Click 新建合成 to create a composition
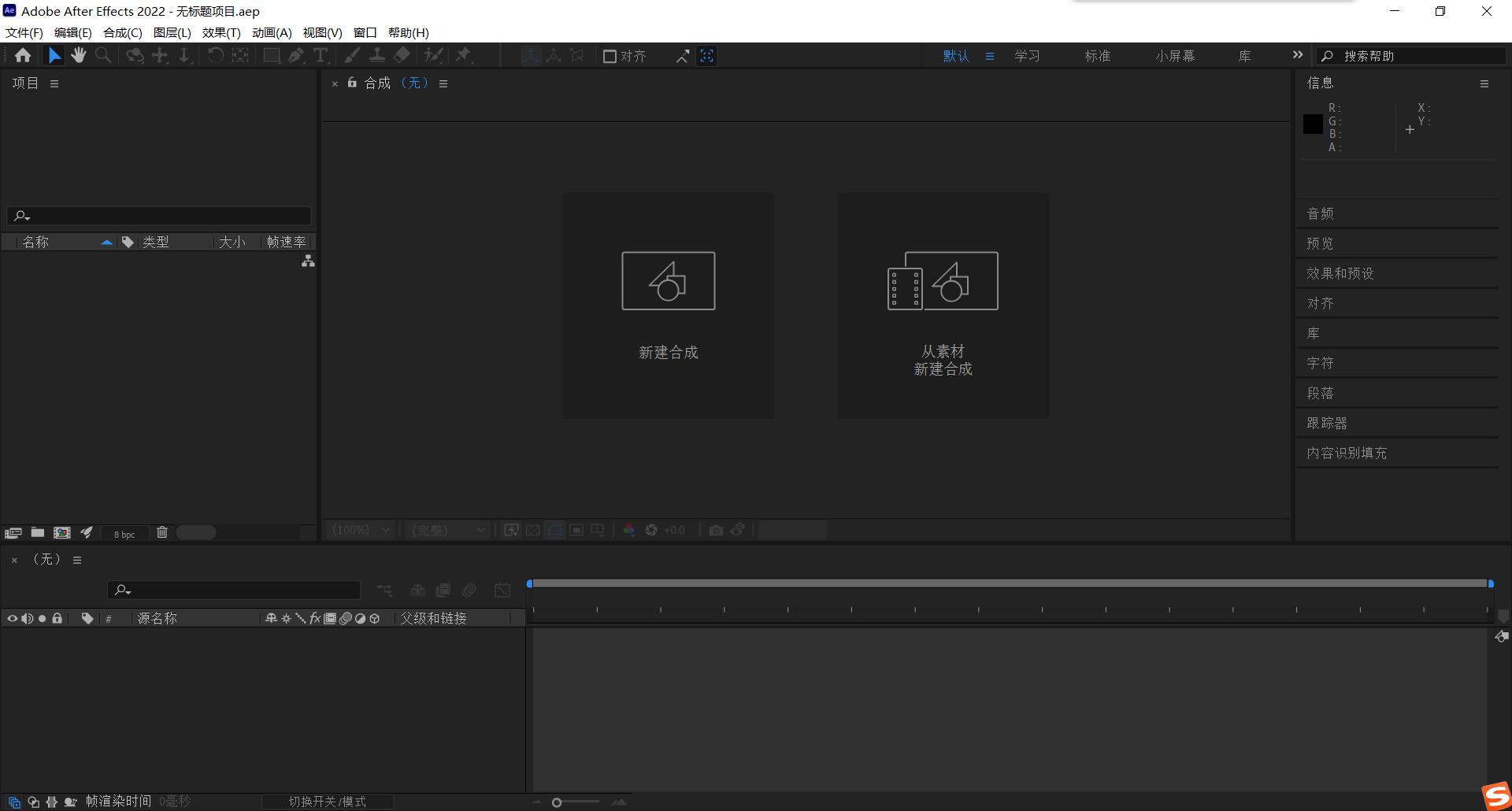Screen dimensions: 1512x811 pyautogui.click(x=668, y=306)
